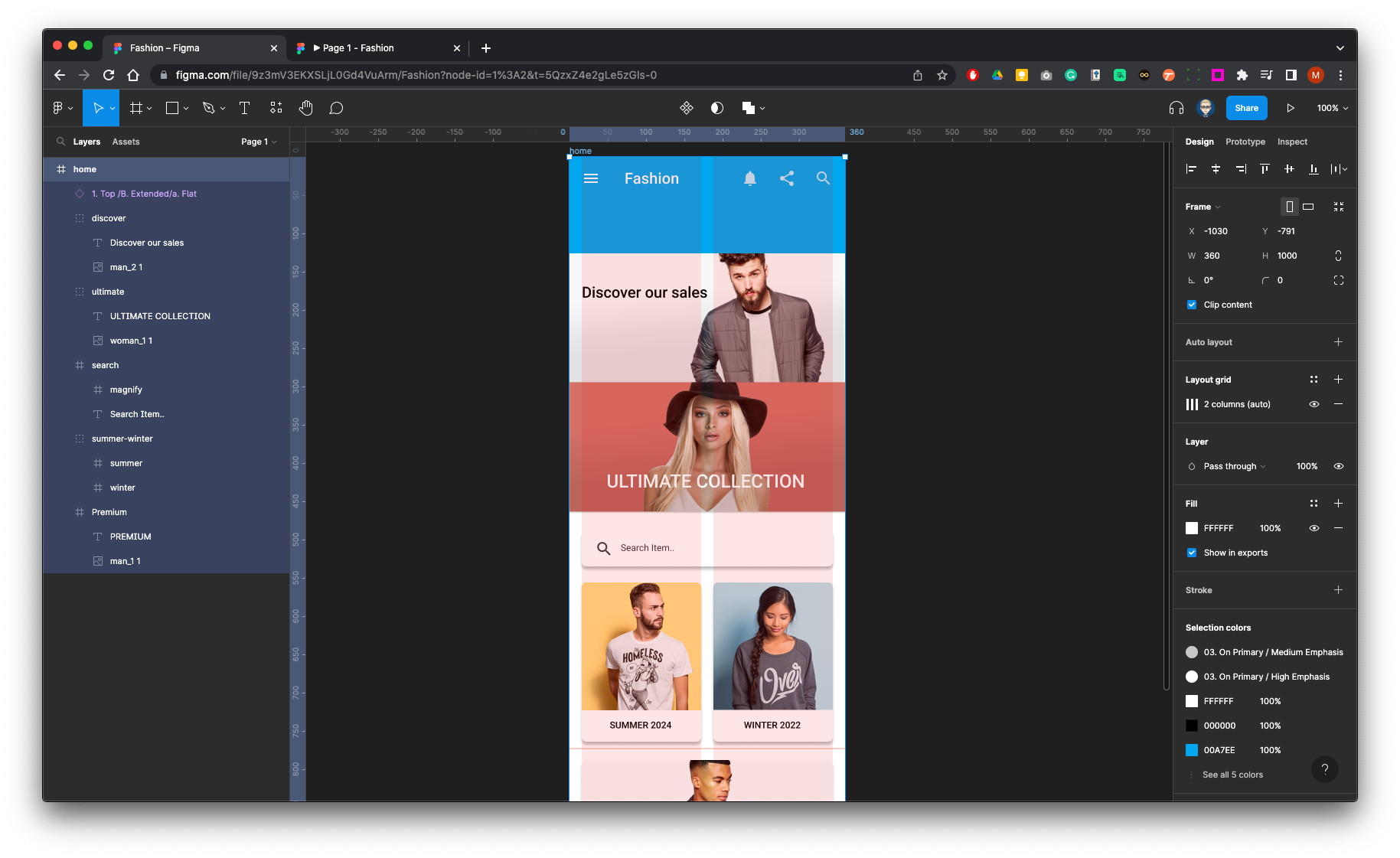The height and width of the screenshot is (858, 1400).
Task: Click the headphones audio icon
Action: (x=1176, y=108)
